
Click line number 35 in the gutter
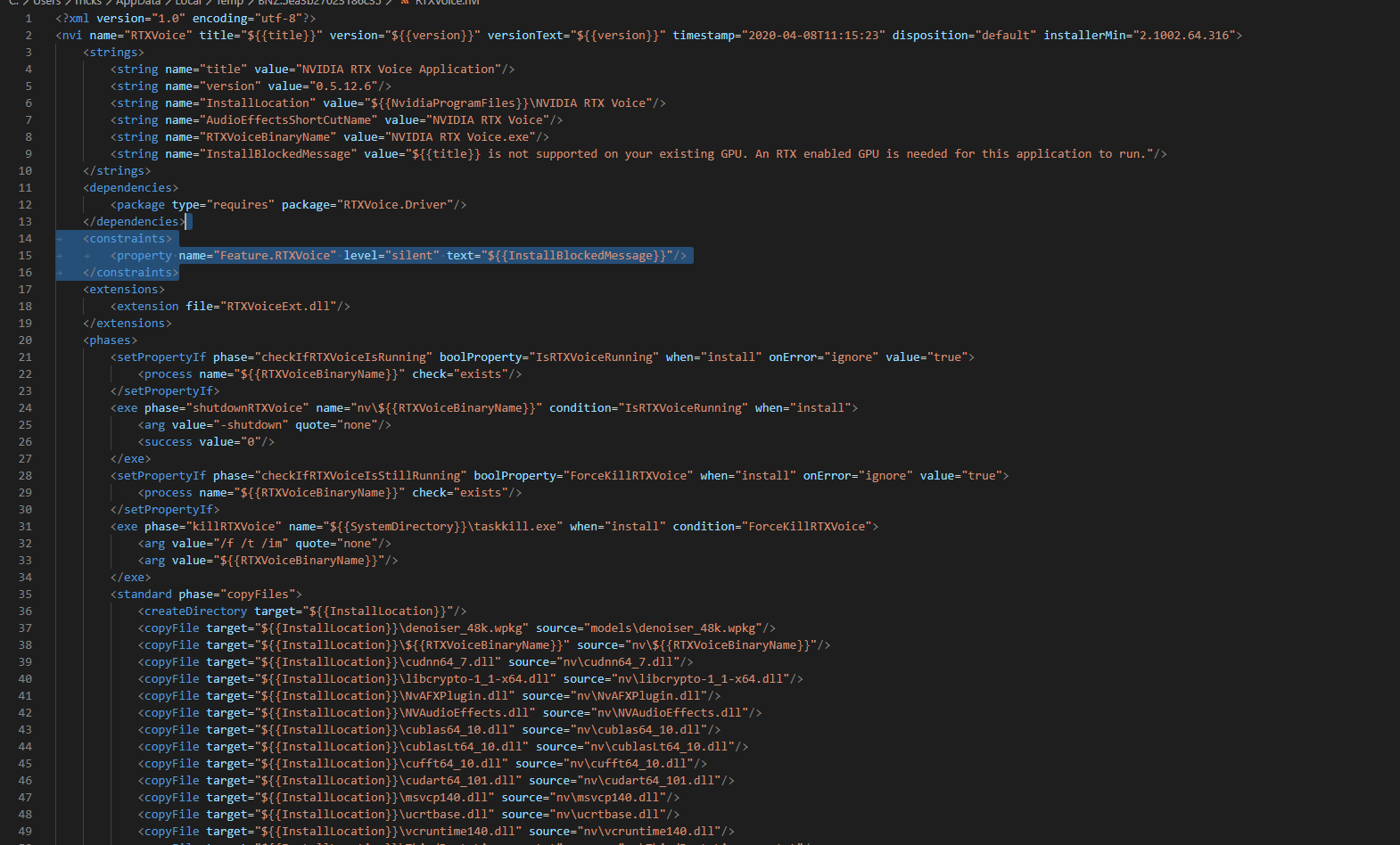pyautogui.click(x=25, y=594)
